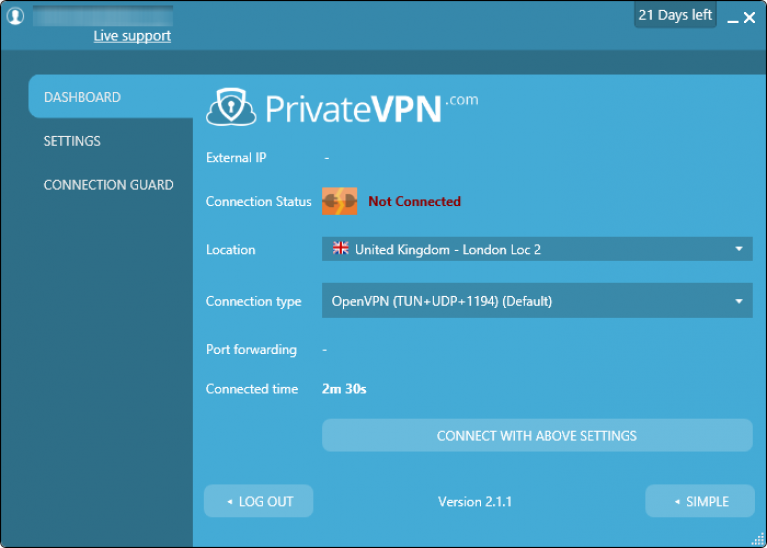Switch to the Dashboard tab
Viewport: 767px width, 548px height.
111,97
